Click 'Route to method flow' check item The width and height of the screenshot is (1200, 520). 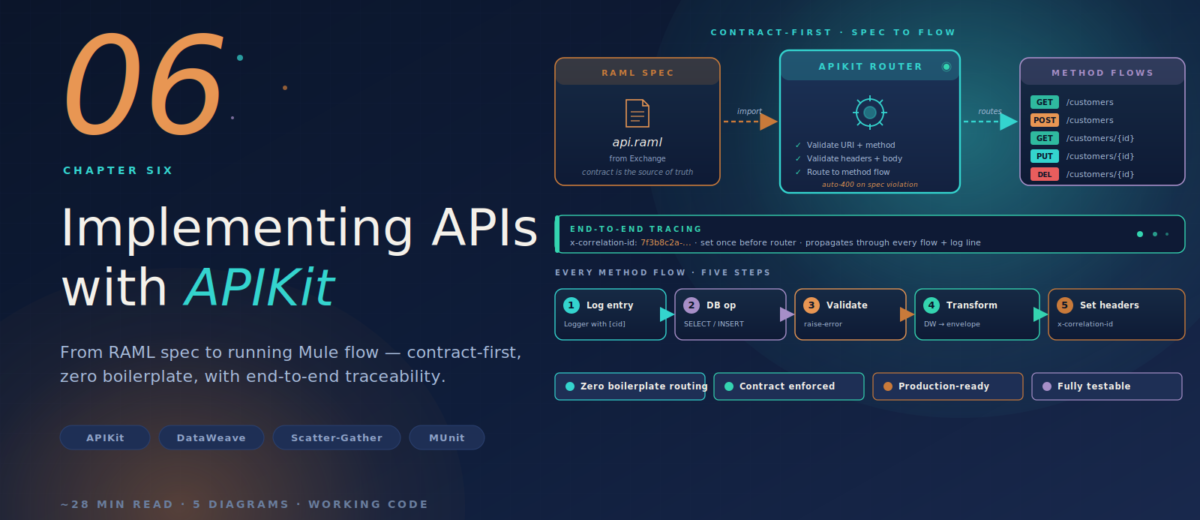tap(842, 172)
